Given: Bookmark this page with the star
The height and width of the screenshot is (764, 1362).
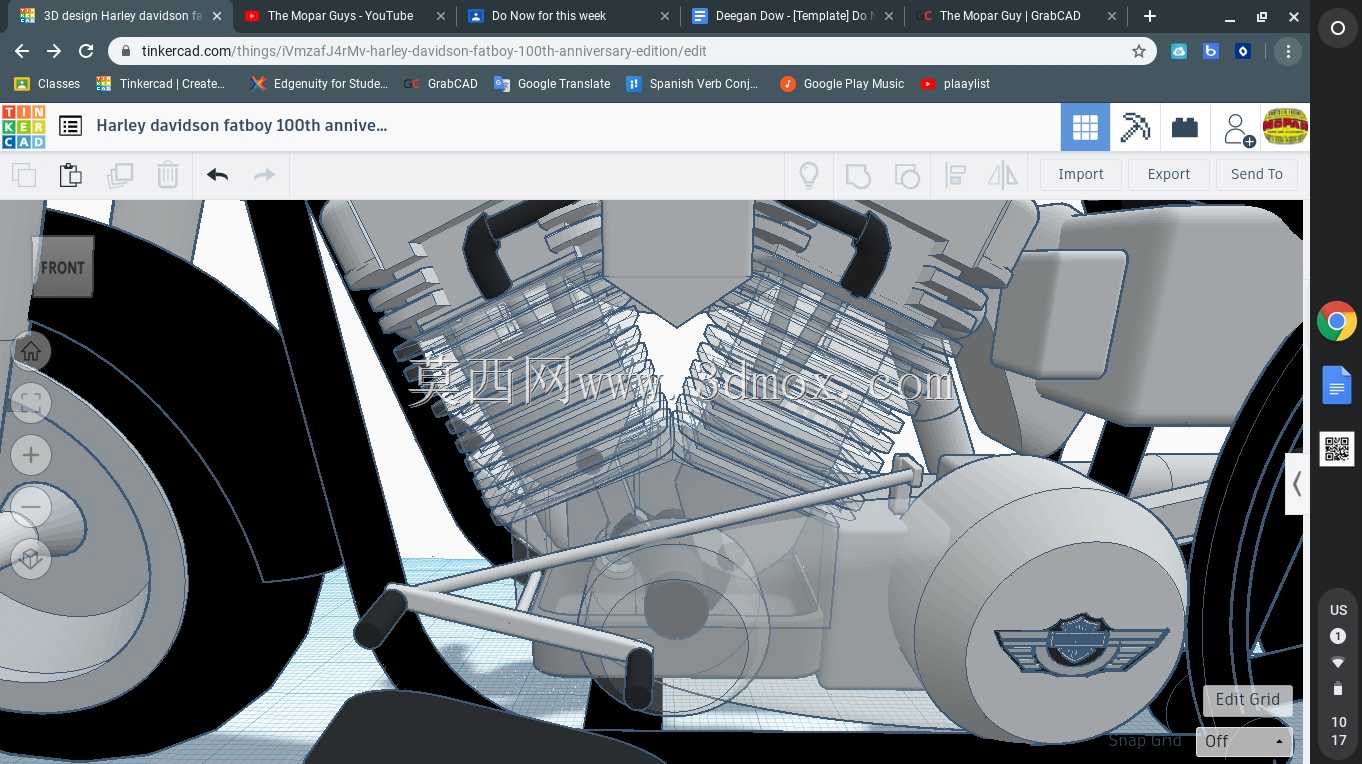Looking at the screenshot, I should (1138, 51).
